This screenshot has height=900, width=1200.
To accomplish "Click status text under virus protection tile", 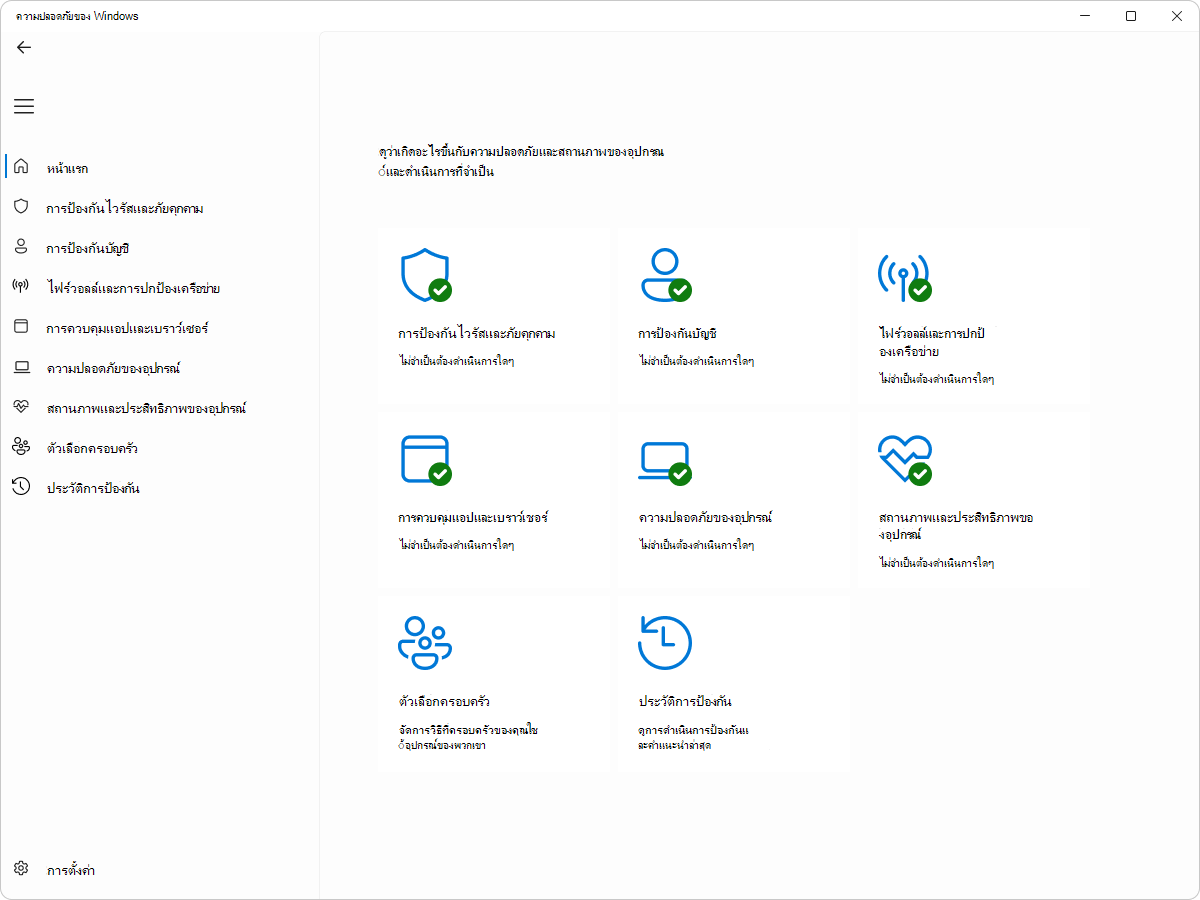I will point(456,361).
